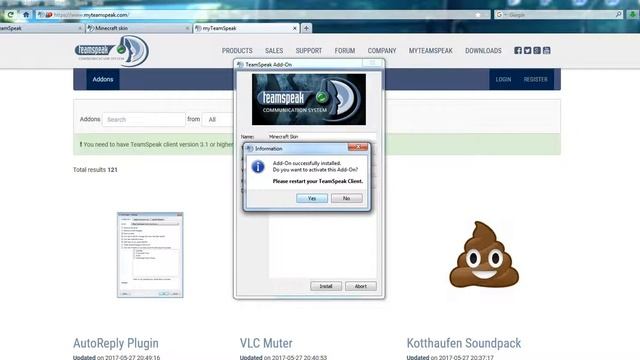Click the bookmark star in address bar
Screen dimensions: 640x360
click(x=478, y=15)
